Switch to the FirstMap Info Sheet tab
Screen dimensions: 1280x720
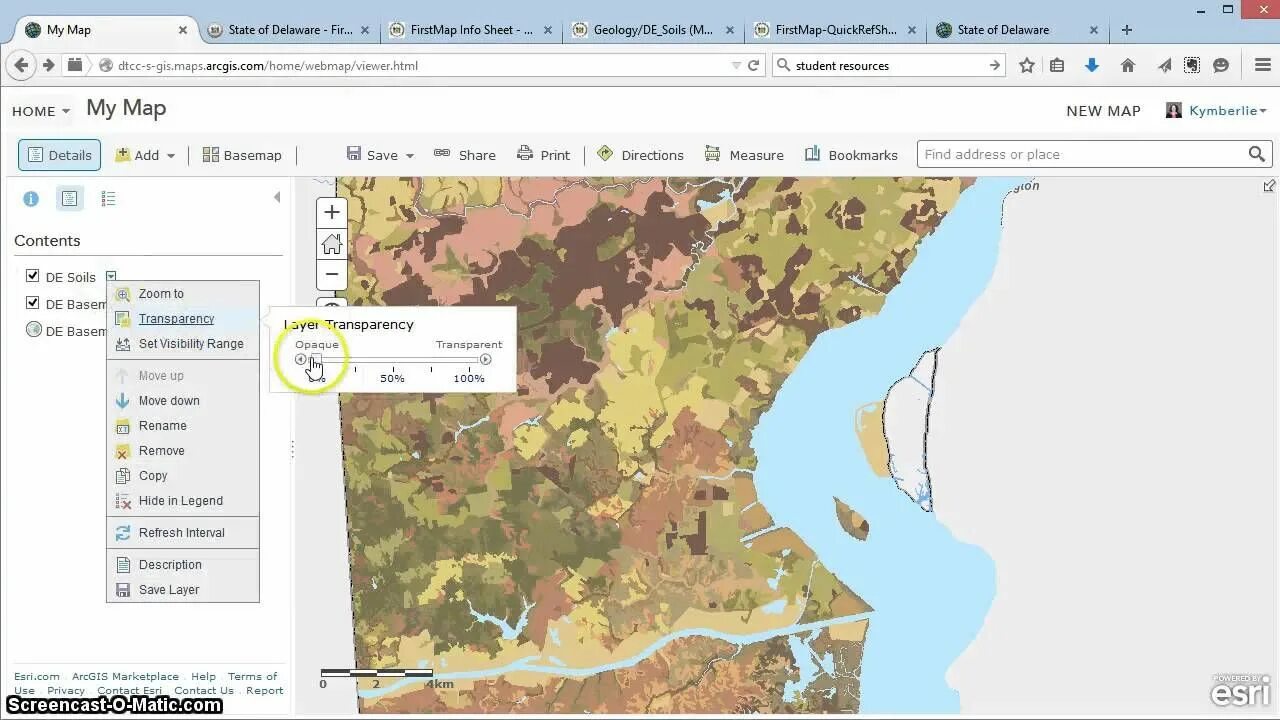click(x=472, y=30)
